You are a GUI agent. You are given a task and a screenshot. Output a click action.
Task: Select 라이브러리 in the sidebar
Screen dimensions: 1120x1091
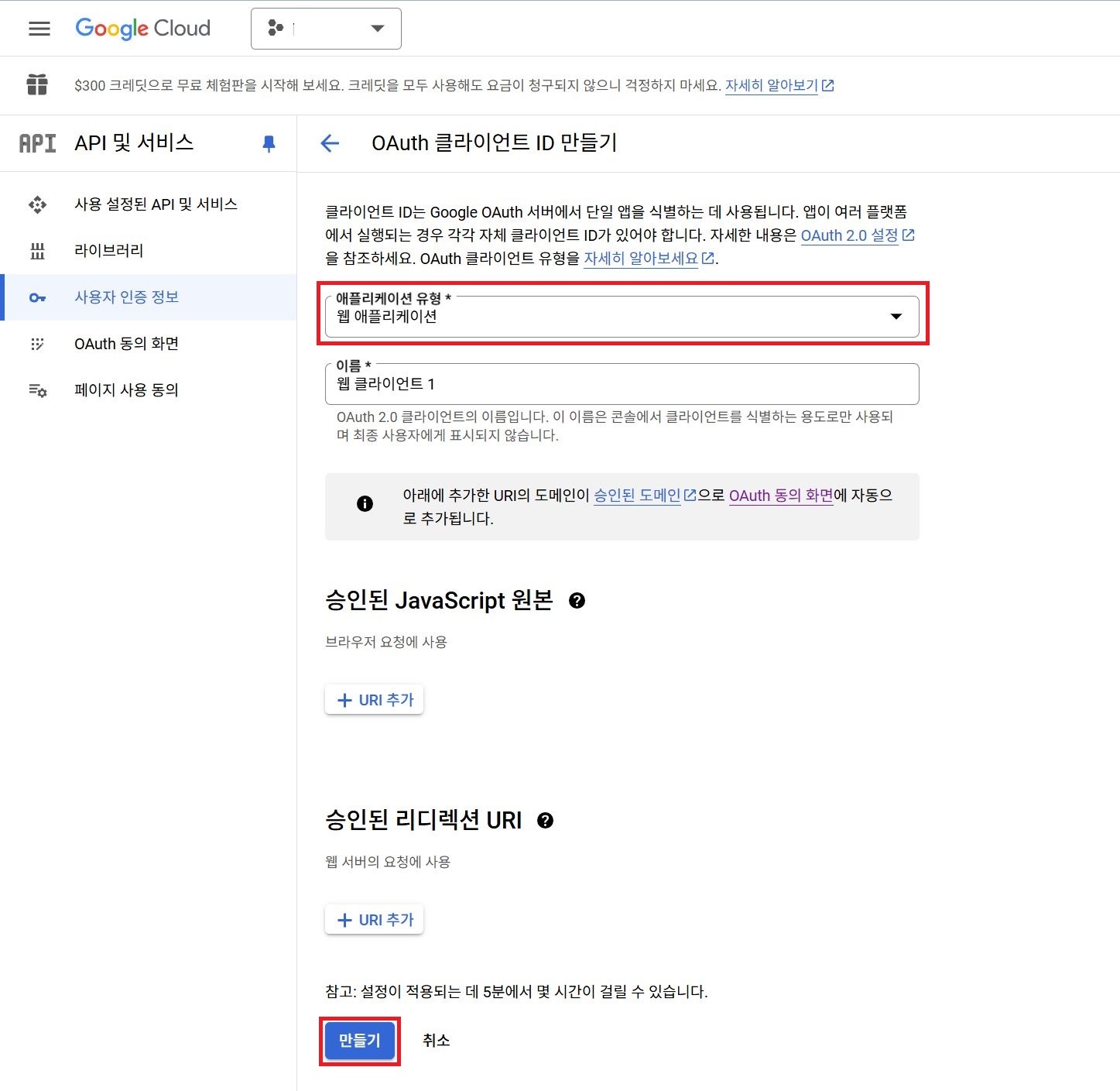108,251
